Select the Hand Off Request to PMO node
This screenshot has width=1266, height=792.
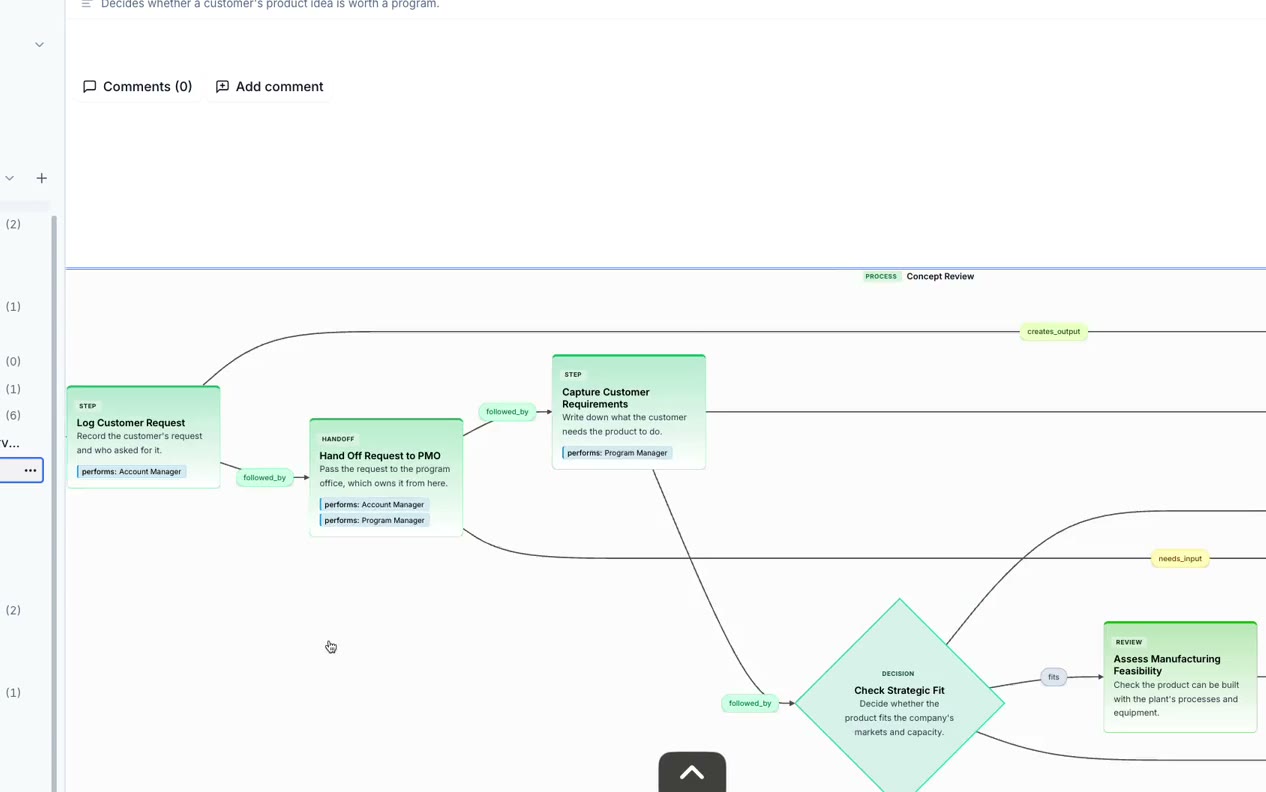[386, 478]
